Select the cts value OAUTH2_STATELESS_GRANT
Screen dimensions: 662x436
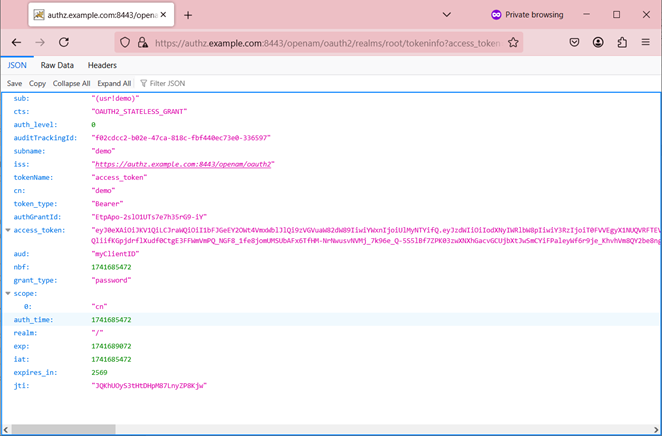(x=139, y=111)
